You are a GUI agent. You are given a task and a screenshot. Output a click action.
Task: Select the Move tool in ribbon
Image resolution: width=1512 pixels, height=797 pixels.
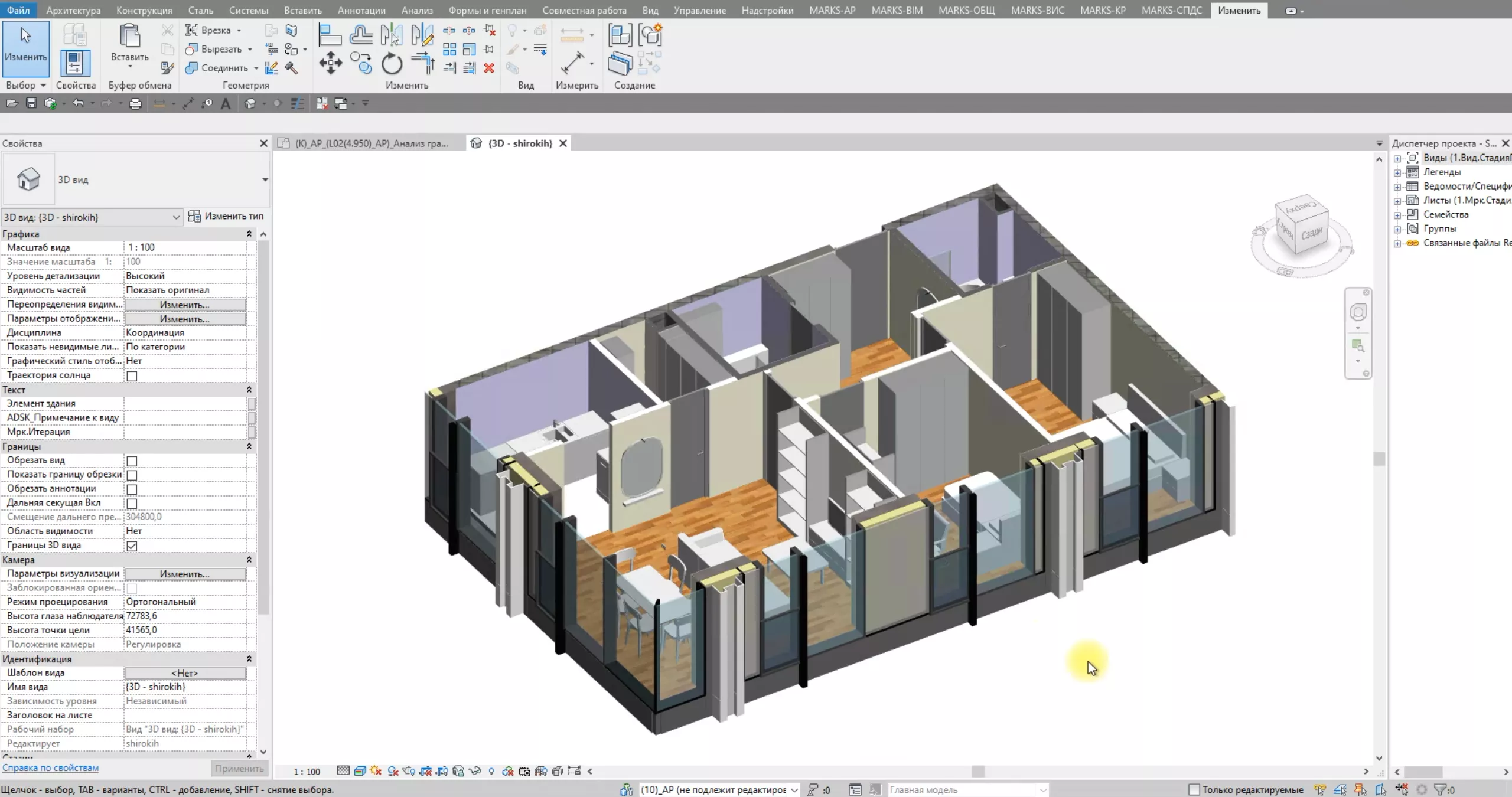pyautogui.click(x=330, y=63)
